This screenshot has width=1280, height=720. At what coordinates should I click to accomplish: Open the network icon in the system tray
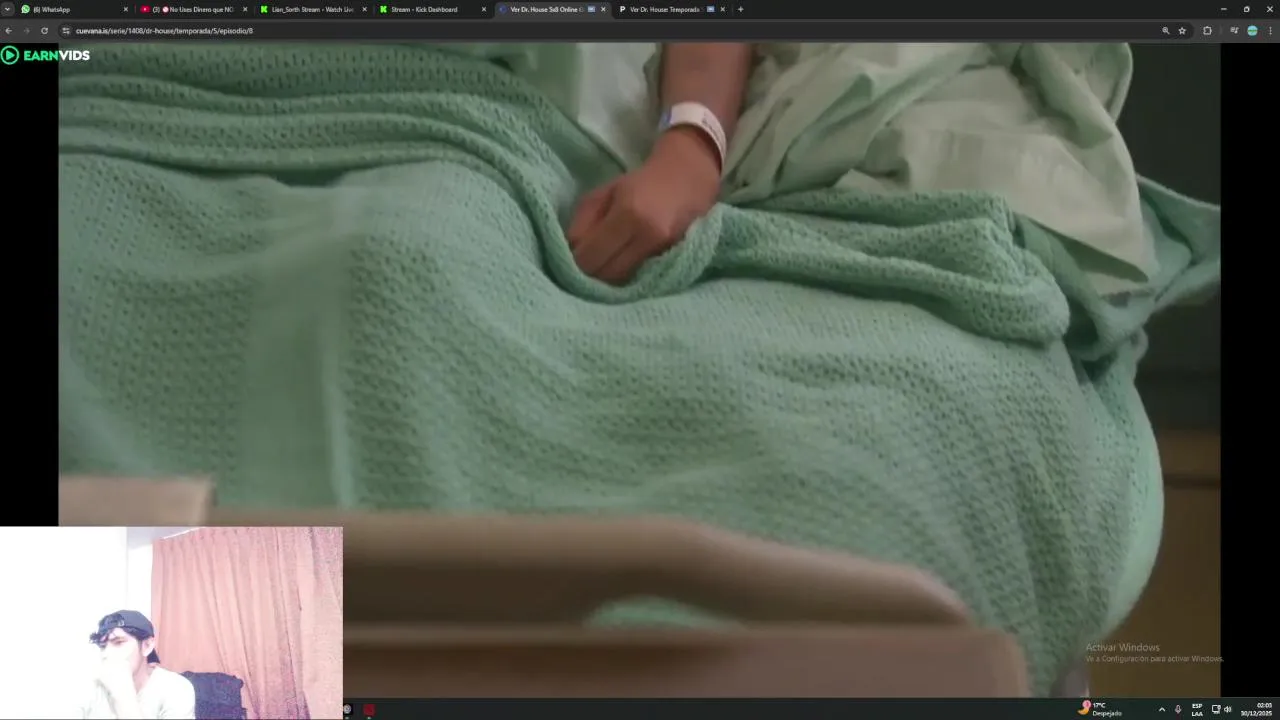1215,710
